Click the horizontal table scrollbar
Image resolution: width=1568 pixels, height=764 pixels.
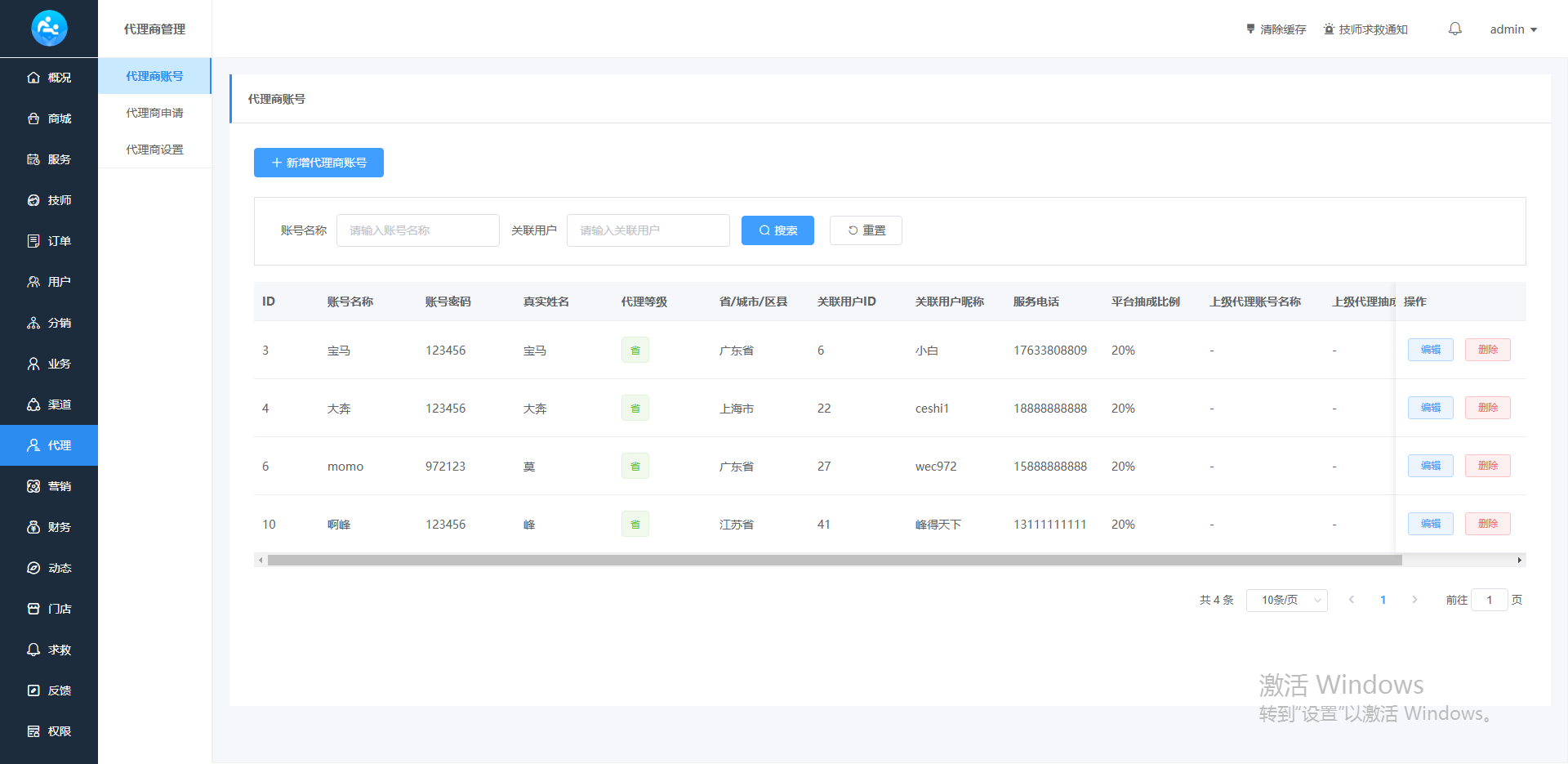(833, 561)
